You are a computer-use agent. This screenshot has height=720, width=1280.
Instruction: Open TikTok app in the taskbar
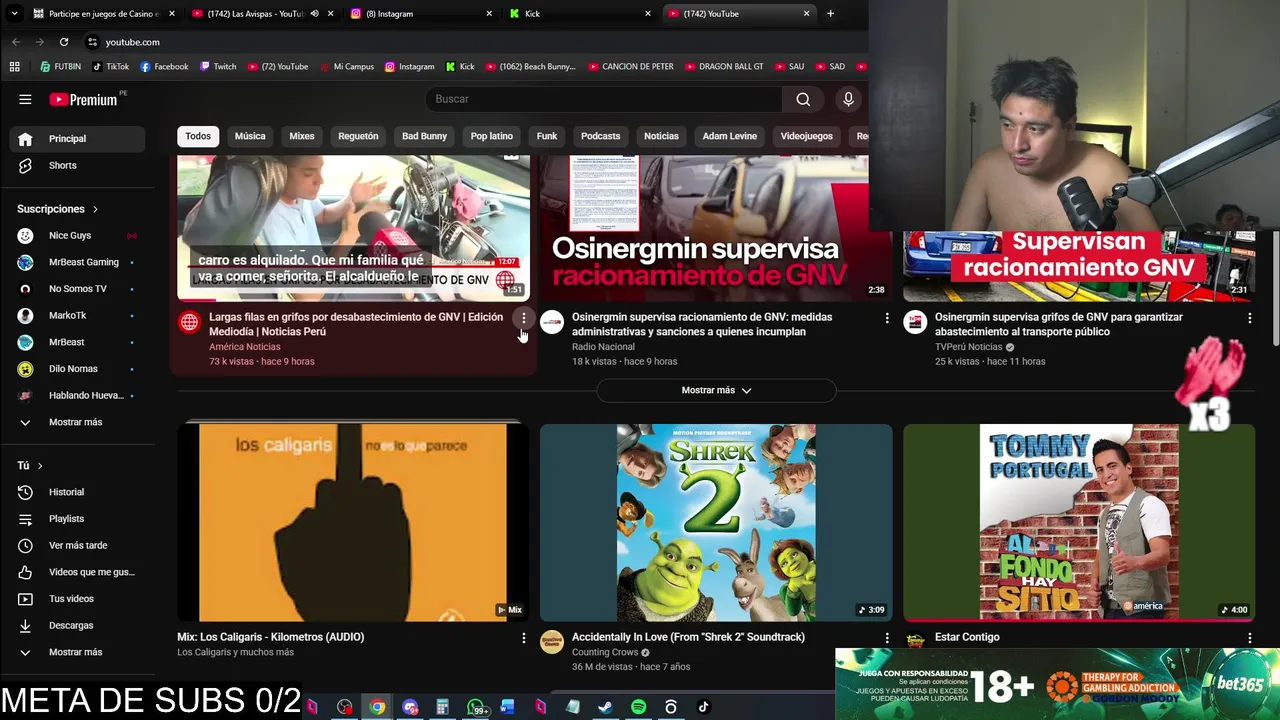coord(703,707)
